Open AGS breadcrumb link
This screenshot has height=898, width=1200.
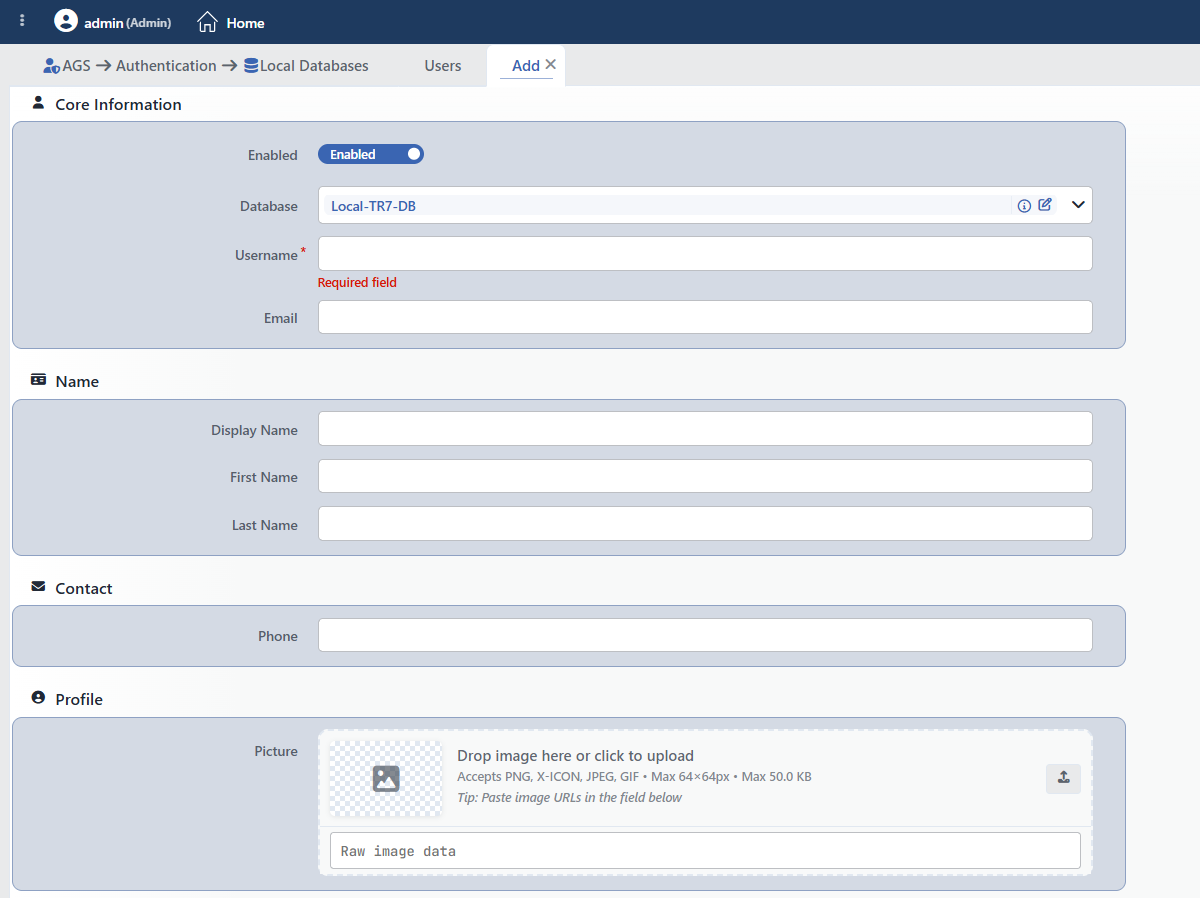[x=76, y=66]
